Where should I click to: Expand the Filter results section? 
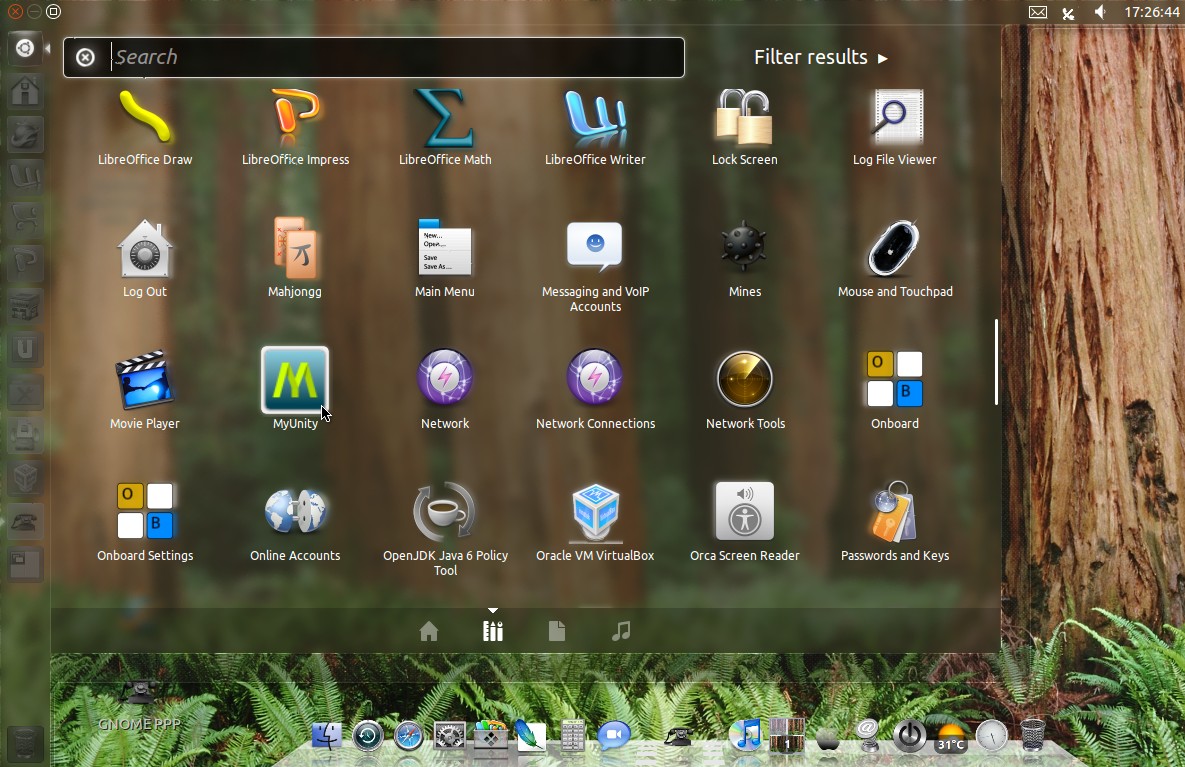(821, 57)
